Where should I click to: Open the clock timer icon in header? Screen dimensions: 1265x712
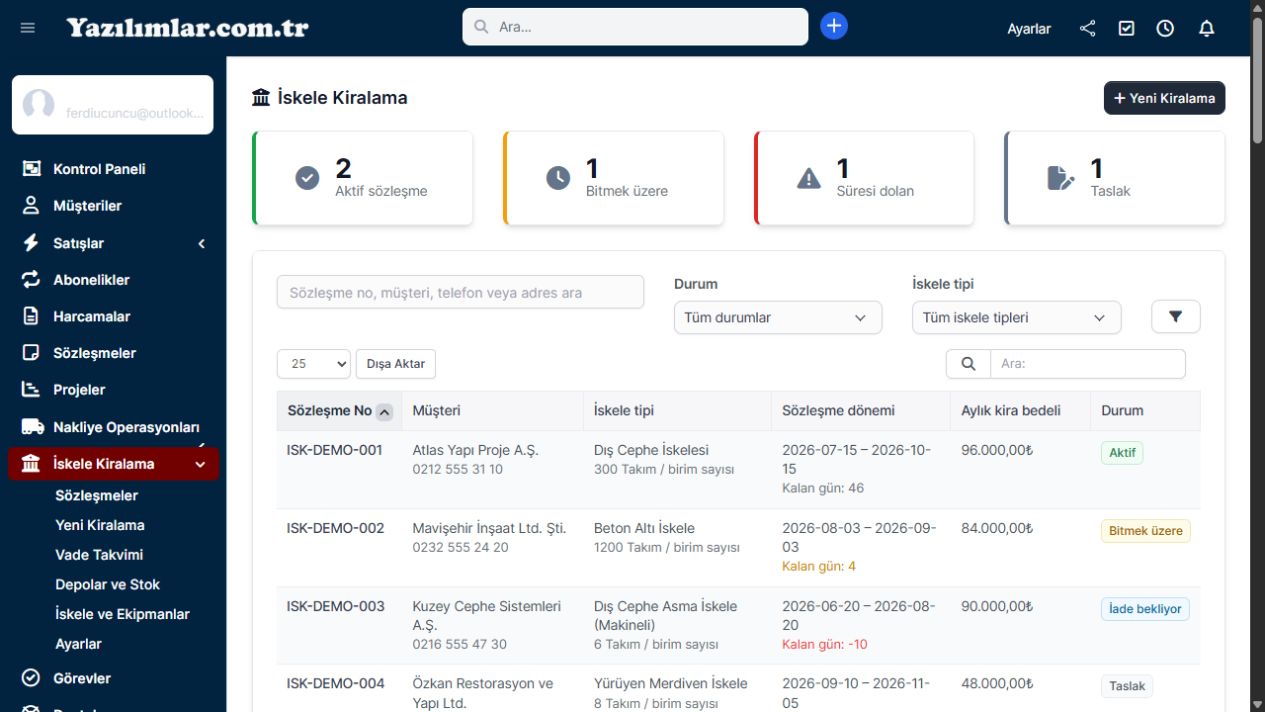(x=1165, y=28)
